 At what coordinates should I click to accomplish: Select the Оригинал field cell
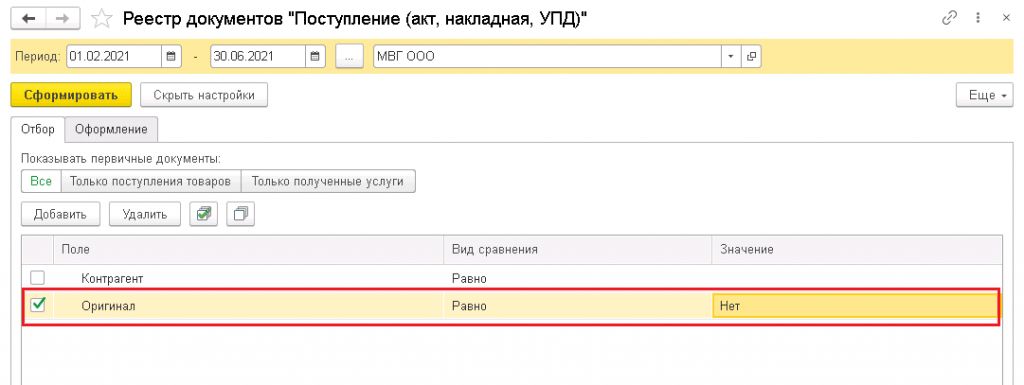coord(249,305)
